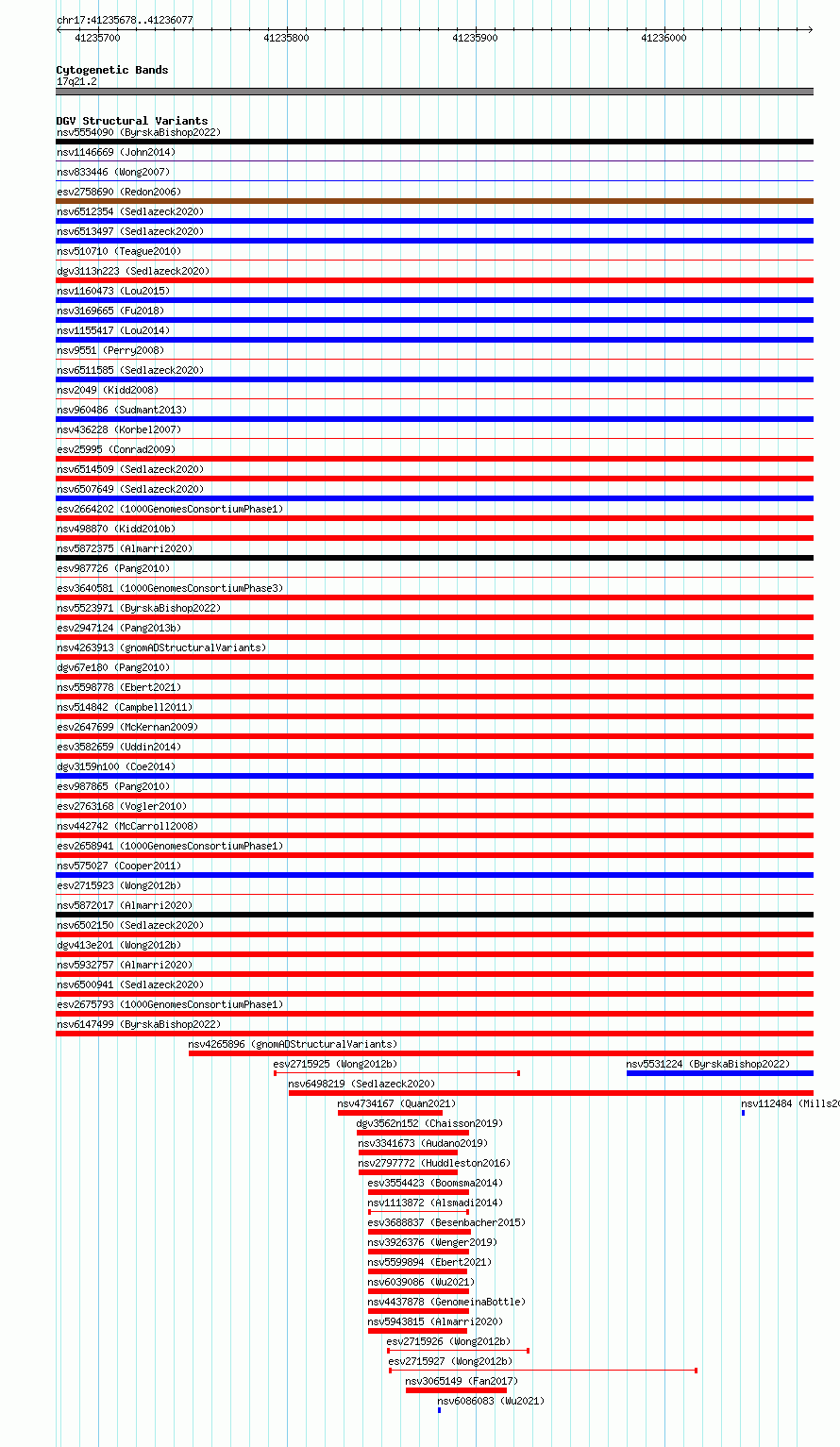This screenshot has width=840, height=1447.
Task: Open variant nsv960486 (Sudmant2013)
Action: tap(122, 410)
